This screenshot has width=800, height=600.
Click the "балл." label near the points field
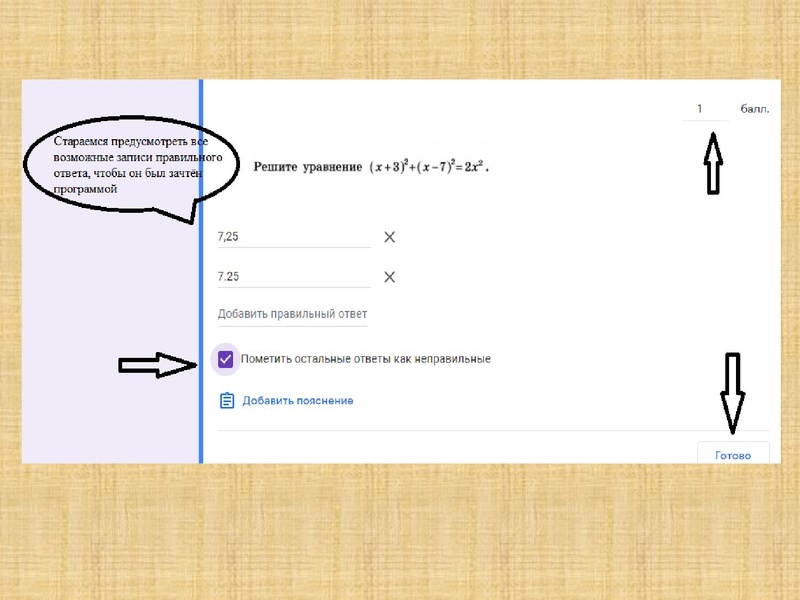click(x=754, y=109)
